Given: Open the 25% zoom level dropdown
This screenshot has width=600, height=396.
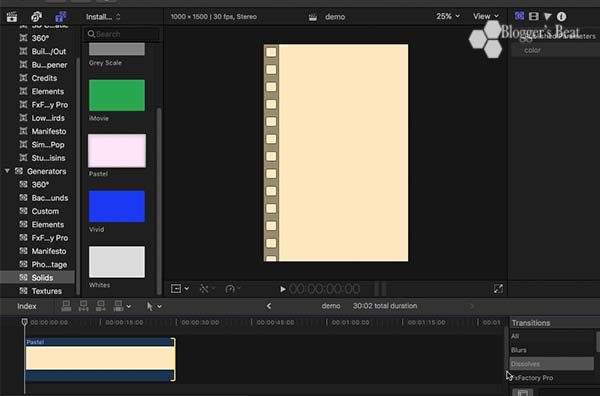Looking at the screenshot, I should tap(448, 16).
